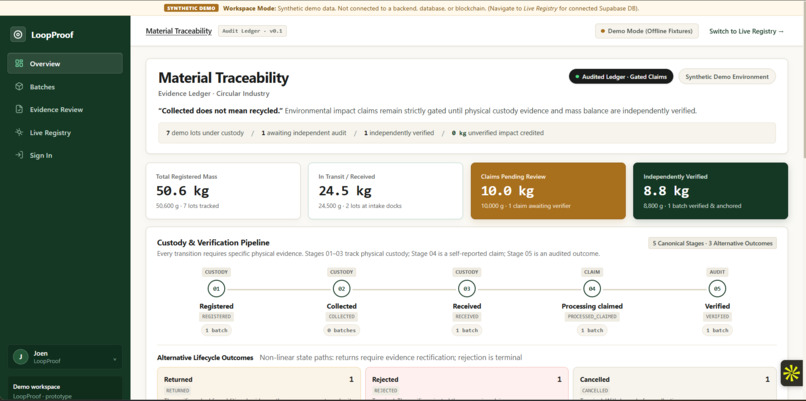The height and width of the screenshot is (401, 806).
Task: Go to Evidence Review in sidebar
Action: tap(65, 110)
